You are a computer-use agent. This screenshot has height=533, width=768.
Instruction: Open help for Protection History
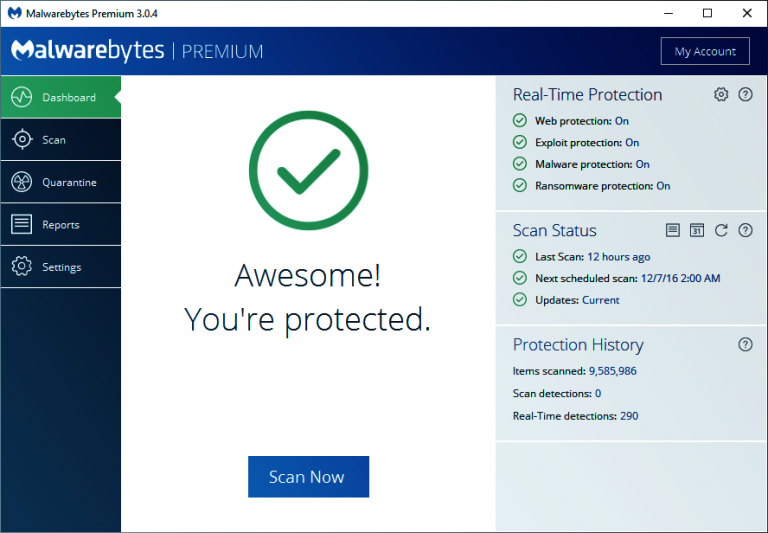(x=745, y=344)
